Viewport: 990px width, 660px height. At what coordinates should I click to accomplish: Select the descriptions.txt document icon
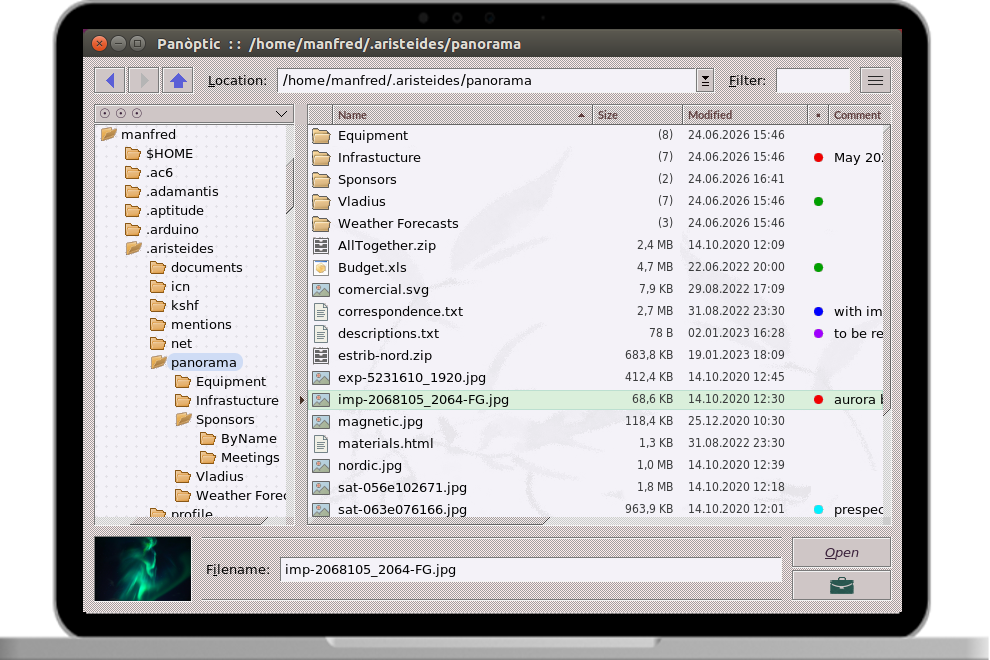coord(321,333)
